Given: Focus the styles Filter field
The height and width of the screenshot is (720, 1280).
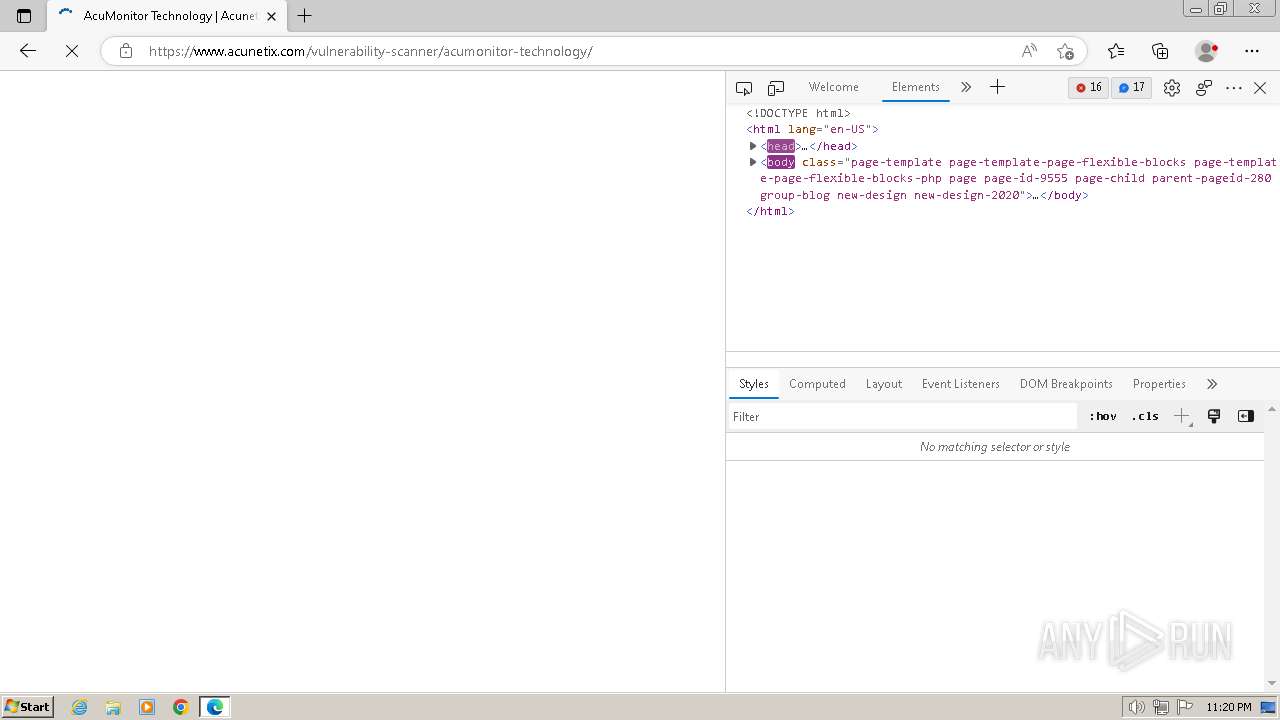Looking at the screenshot, I should 902,417.
